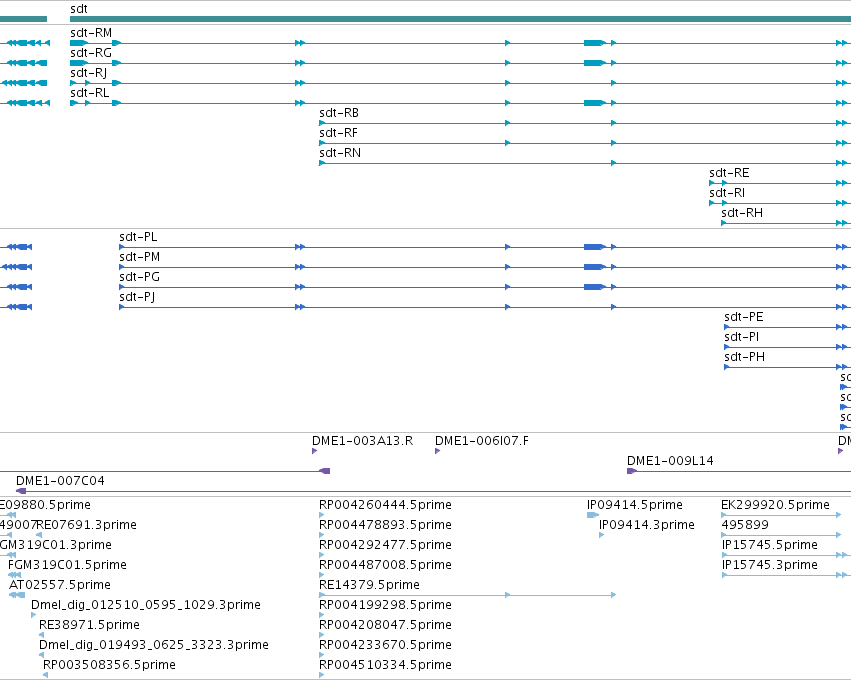
Task: Select the RP004208047.5prime EST label
Action: point(385,625)
